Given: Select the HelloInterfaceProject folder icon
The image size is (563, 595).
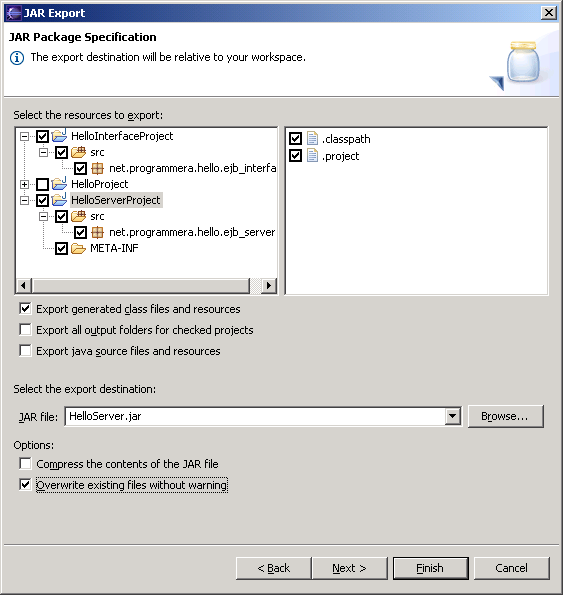Looking at the screenshot, I should click(x=59, y=136).
